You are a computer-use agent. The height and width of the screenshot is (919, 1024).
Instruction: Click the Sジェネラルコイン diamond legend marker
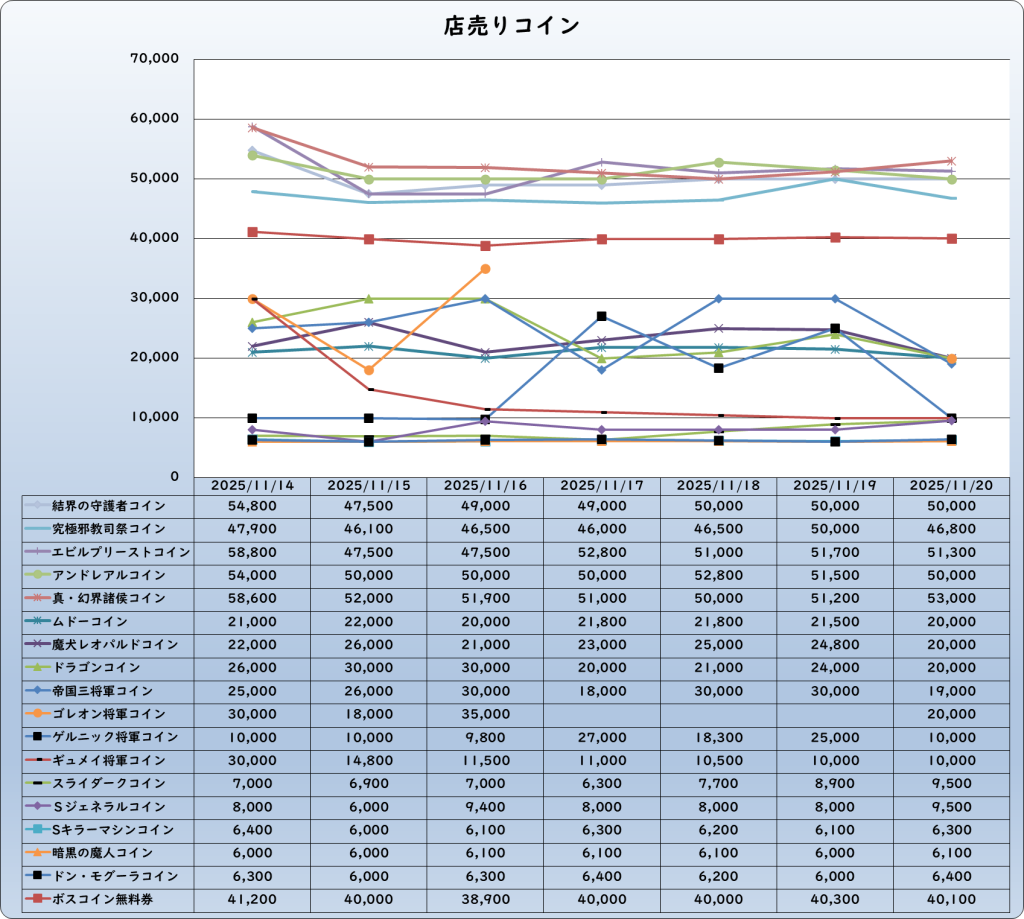click(37, 806)
